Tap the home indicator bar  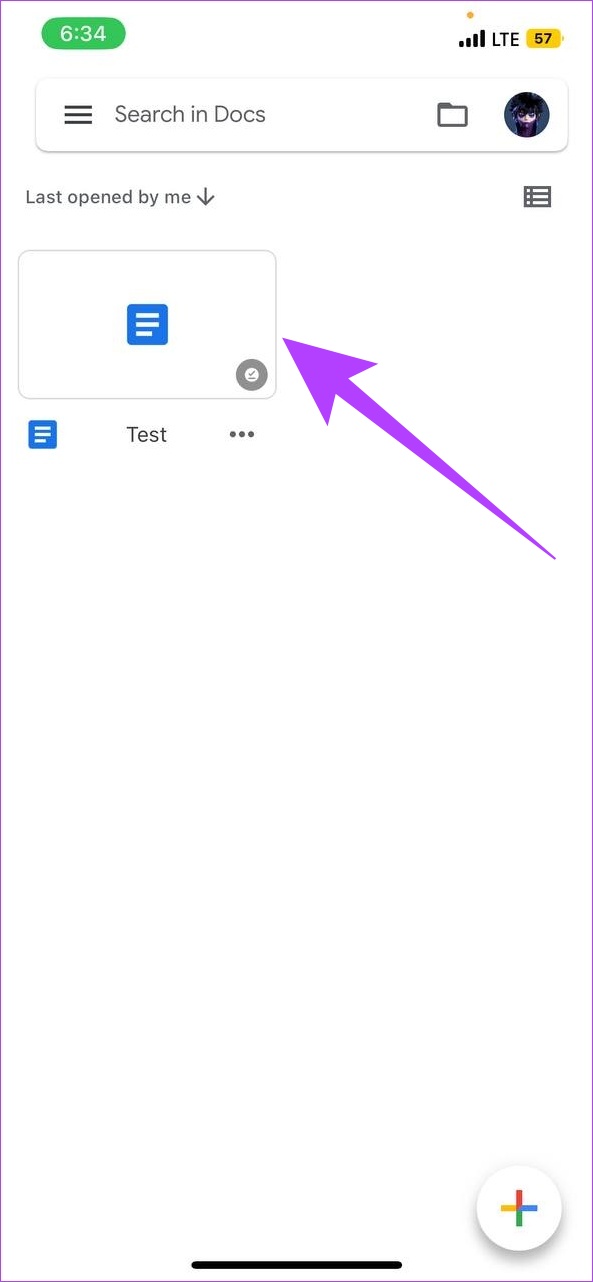tap(297, 1265)
